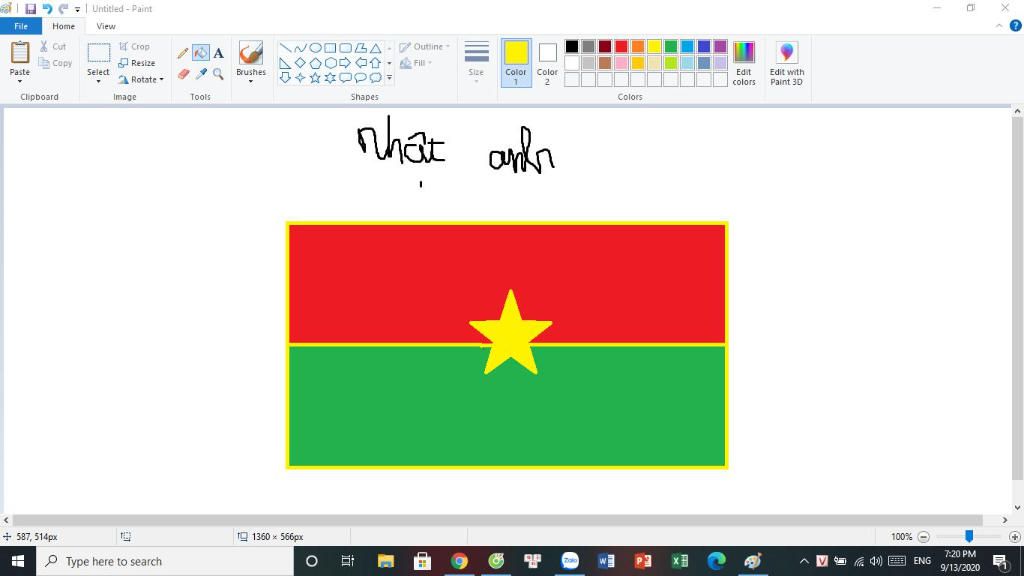Viewport: 1024px width, 576px height.
Task: Pick the red color swatch
Action: click(621, 46)
